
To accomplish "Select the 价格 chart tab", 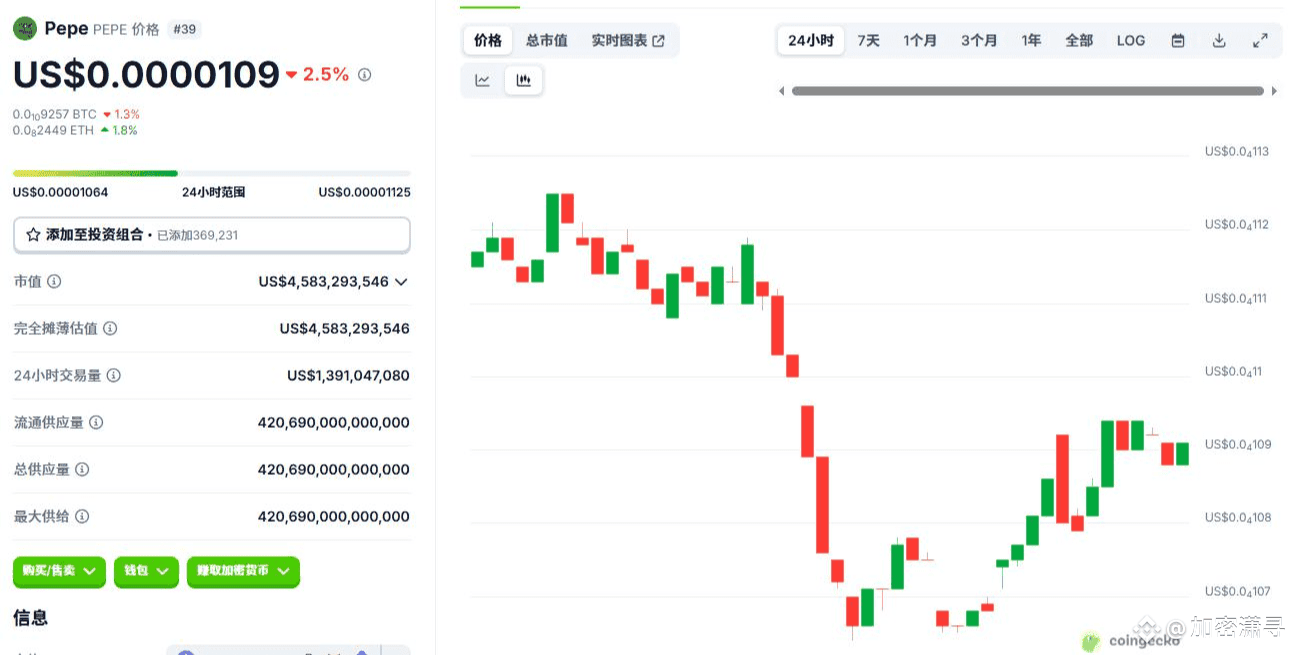I will click(x=488, y=41).
